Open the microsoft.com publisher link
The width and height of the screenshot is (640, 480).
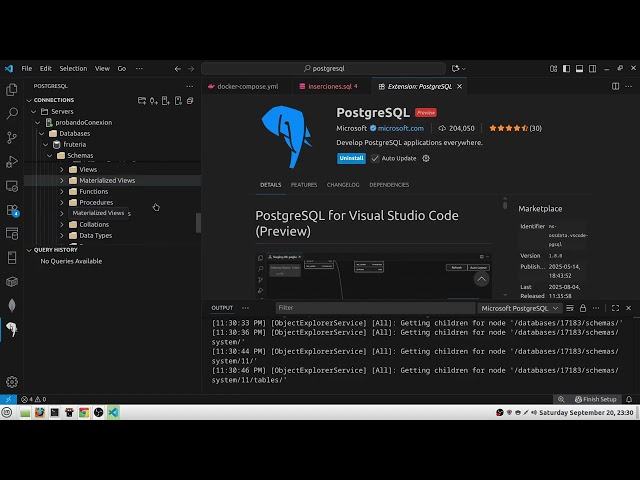(400, 128)
